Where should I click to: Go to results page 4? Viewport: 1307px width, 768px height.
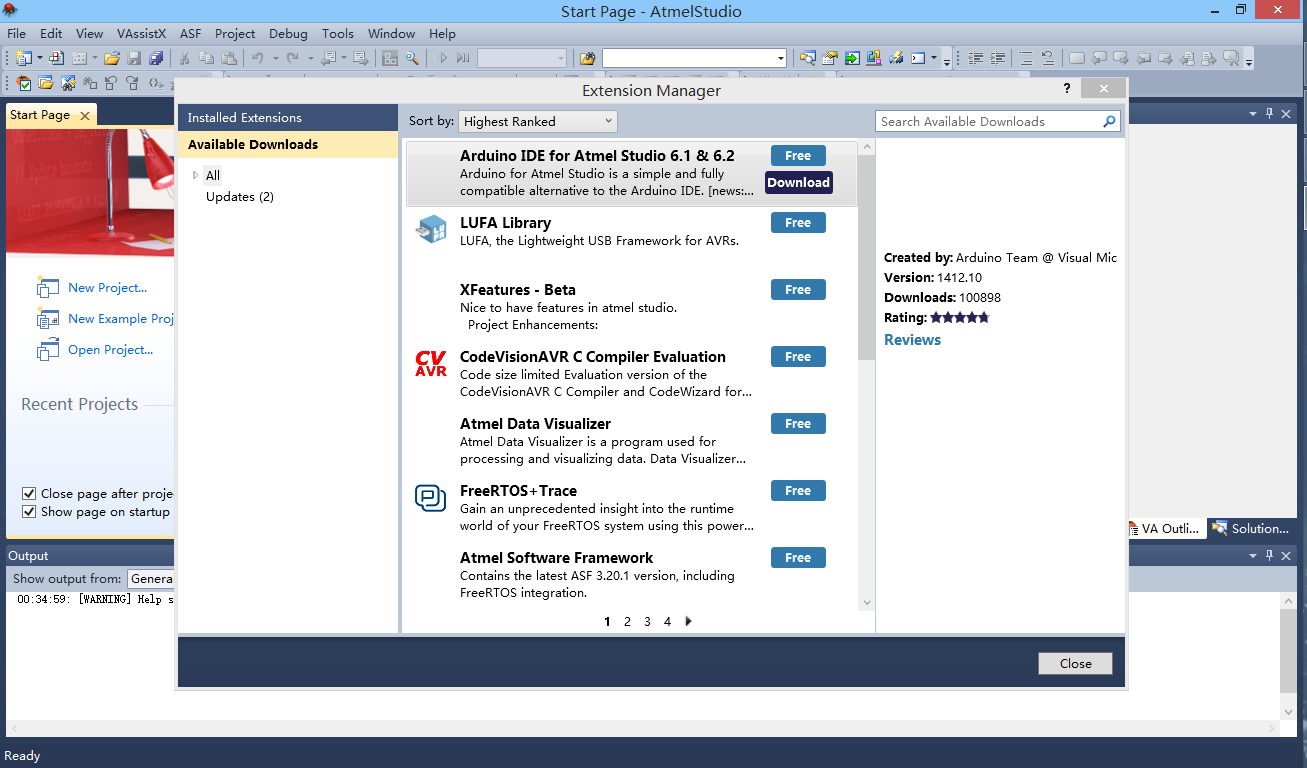[x=667, y=621]
